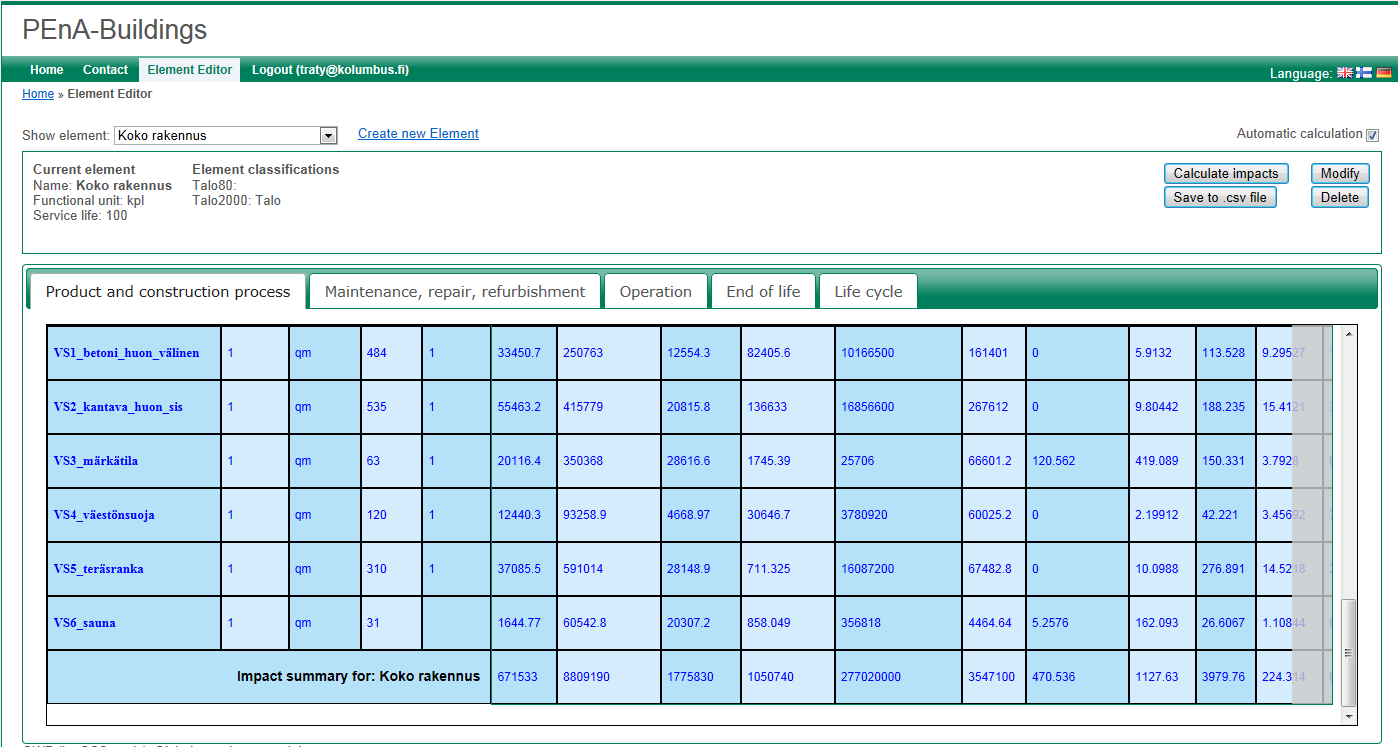Click the value 5.2576
The image size is (1398, 747).
pyautogui.click(x=1050, y=623)
